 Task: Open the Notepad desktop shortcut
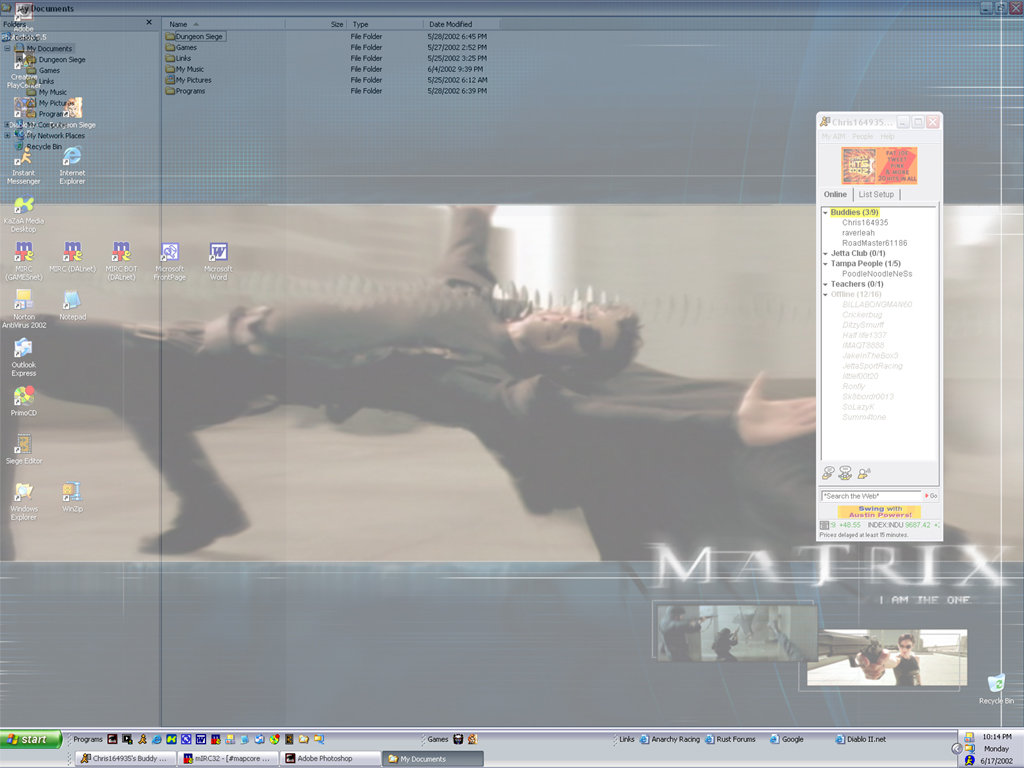point(72,306)
